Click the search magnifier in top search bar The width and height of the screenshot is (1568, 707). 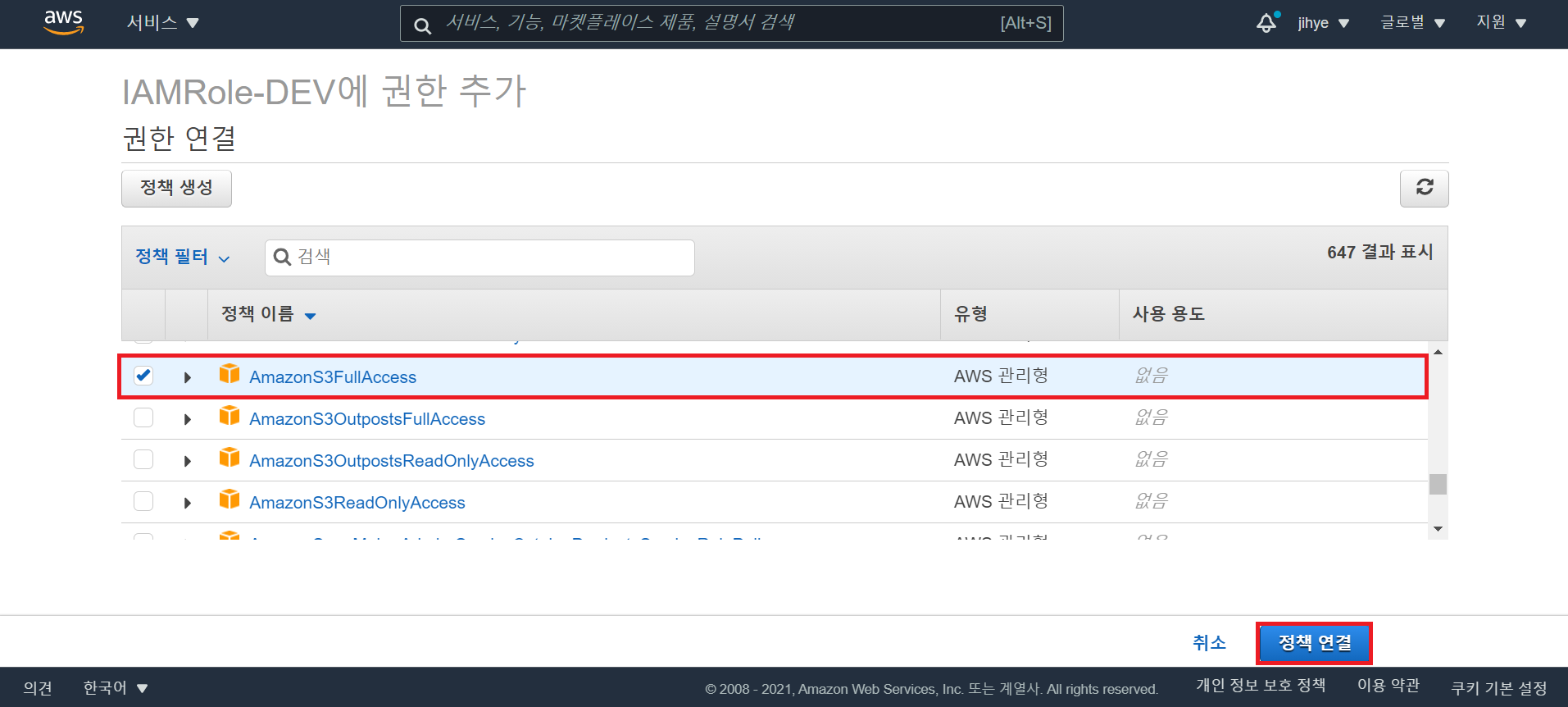pyautogui.click(x=422, y=25)
